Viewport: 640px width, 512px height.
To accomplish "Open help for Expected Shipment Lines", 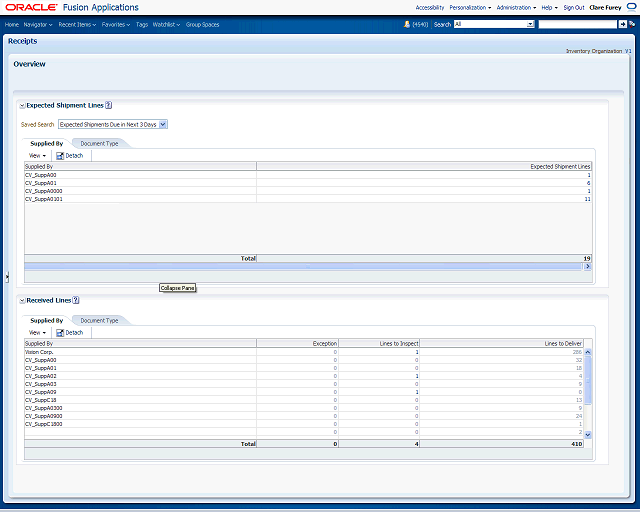I will tap(108, 105).
